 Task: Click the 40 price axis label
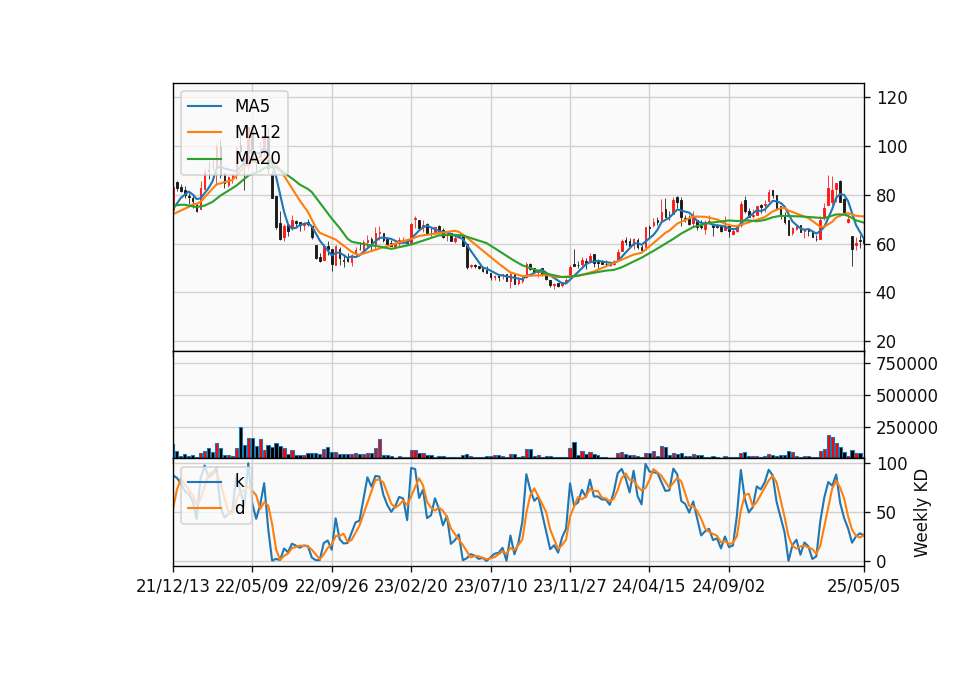pos(887,293)
